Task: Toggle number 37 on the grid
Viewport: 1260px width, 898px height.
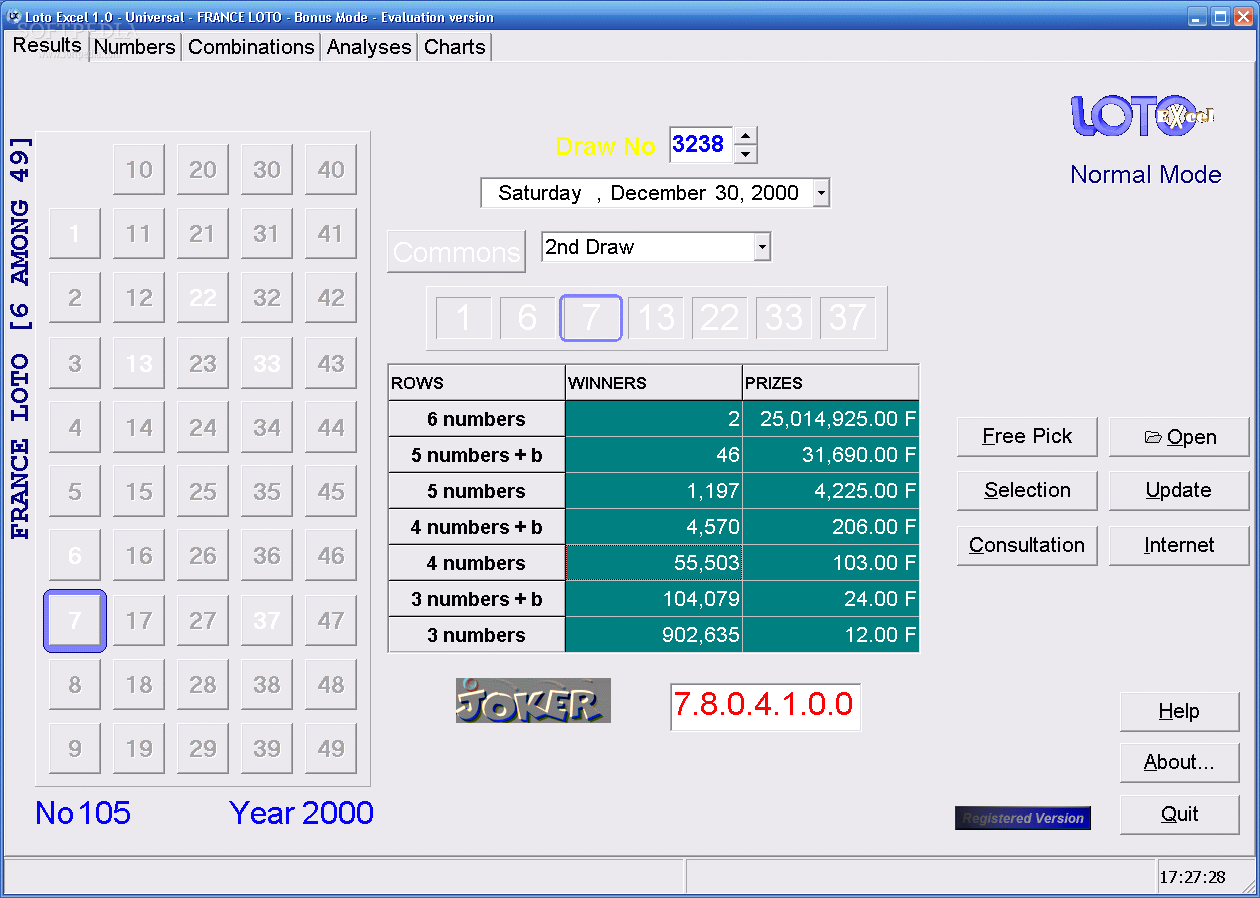Action: click(267, 621)
